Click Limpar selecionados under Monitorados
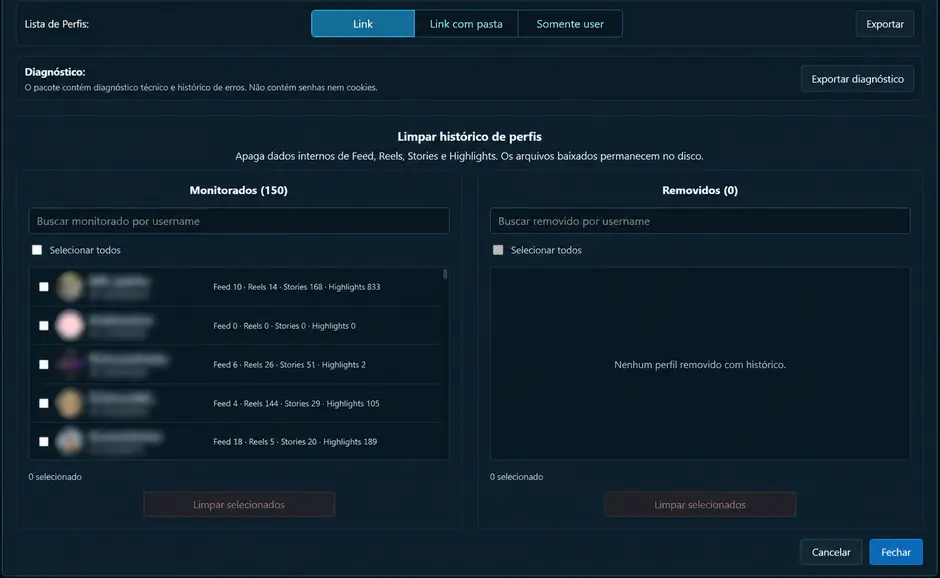940x578 pixels. click(239, 505)
